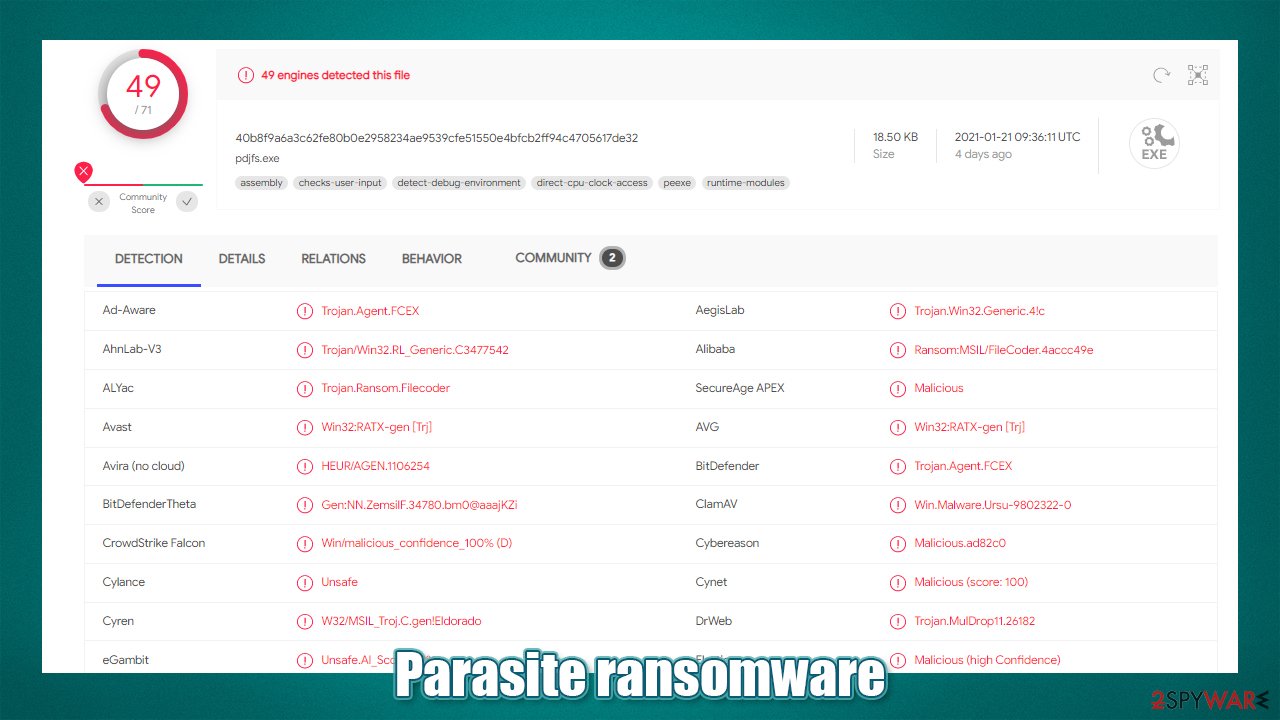This screenshot has width=1280, height=720.
Task: Click the warning icon for Ad-Aware detection
Action: [x=305, y=311]
